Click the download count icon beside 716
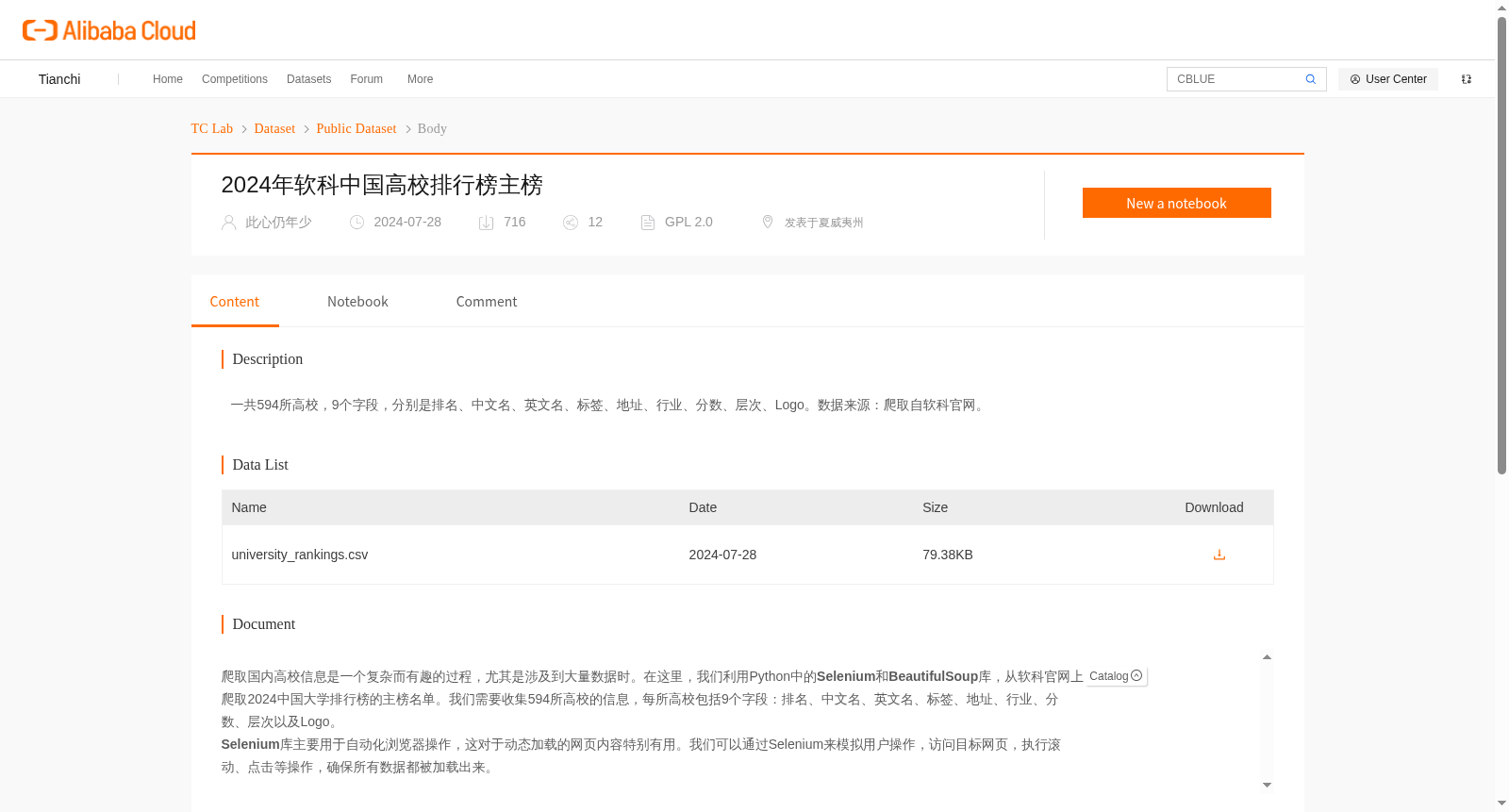The height and width of the screenshot is (812, 1509). pyautogui.click(x=487, y=223)
